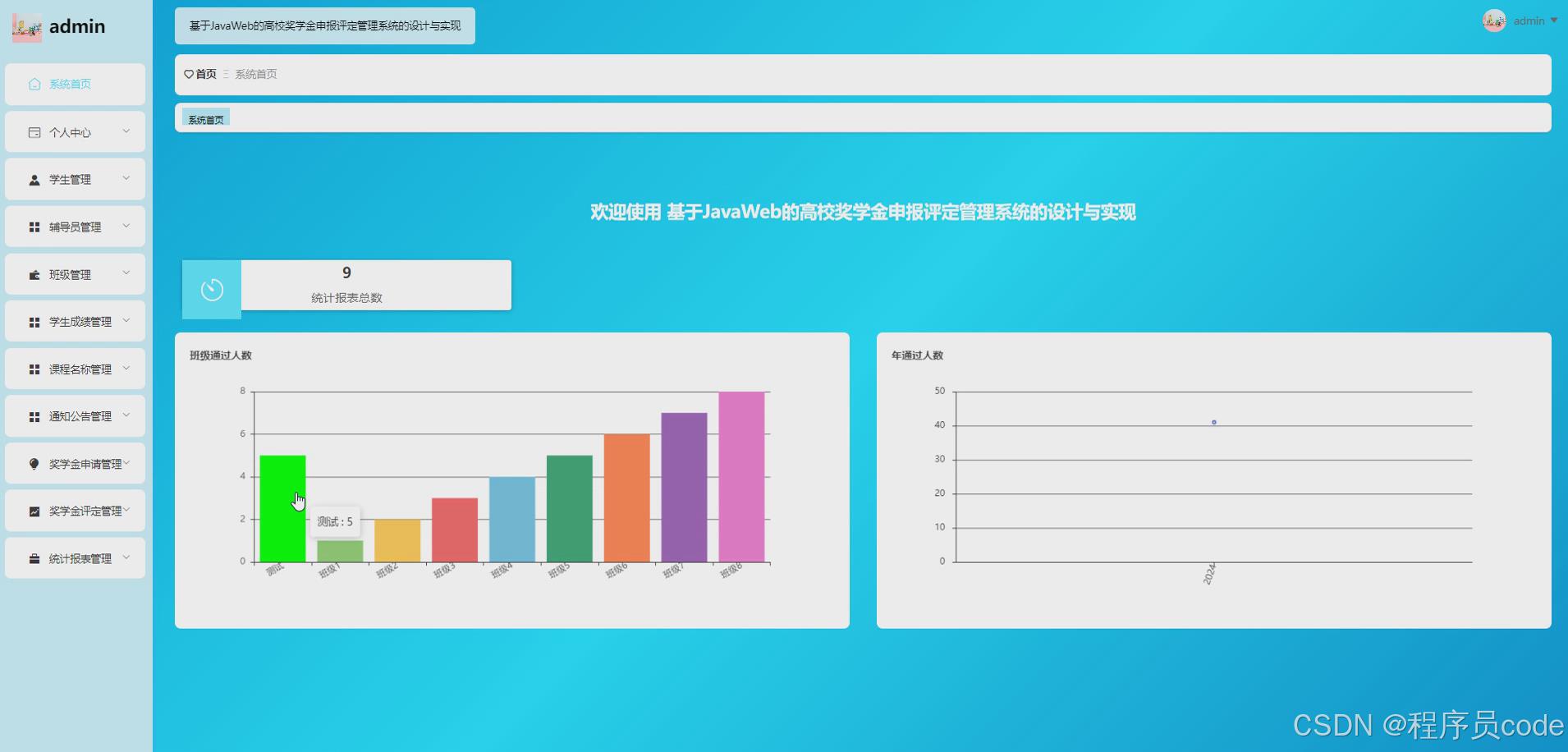Screen dimensions: 1568x752
Task: Click the 欢迎使用 welcome heading
Action: point(863,212)
